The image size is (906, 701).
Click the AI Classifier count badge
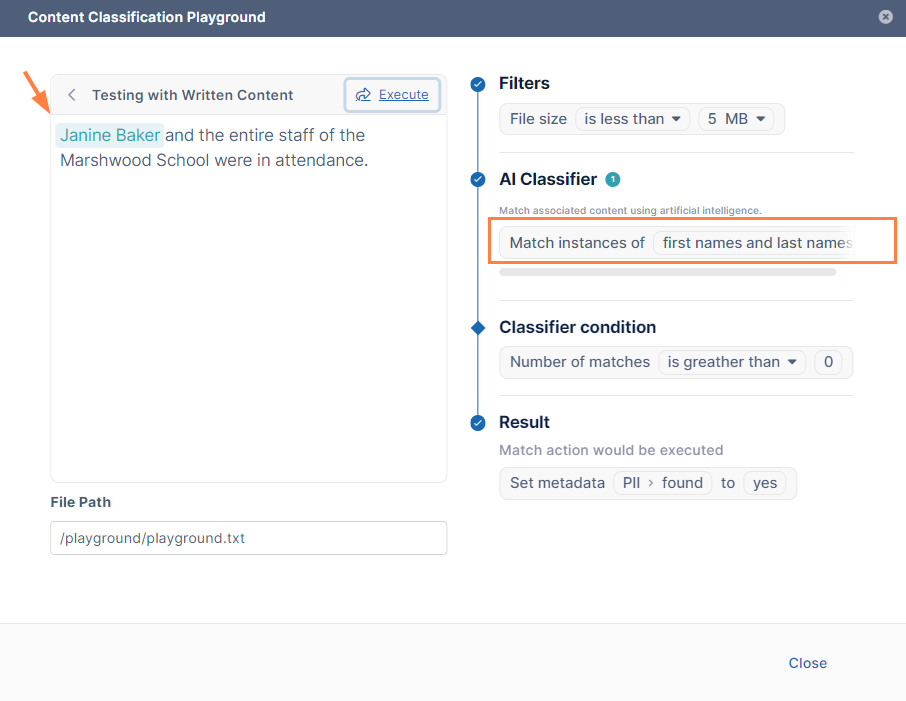pyautogui.click(x=613, y=180)
